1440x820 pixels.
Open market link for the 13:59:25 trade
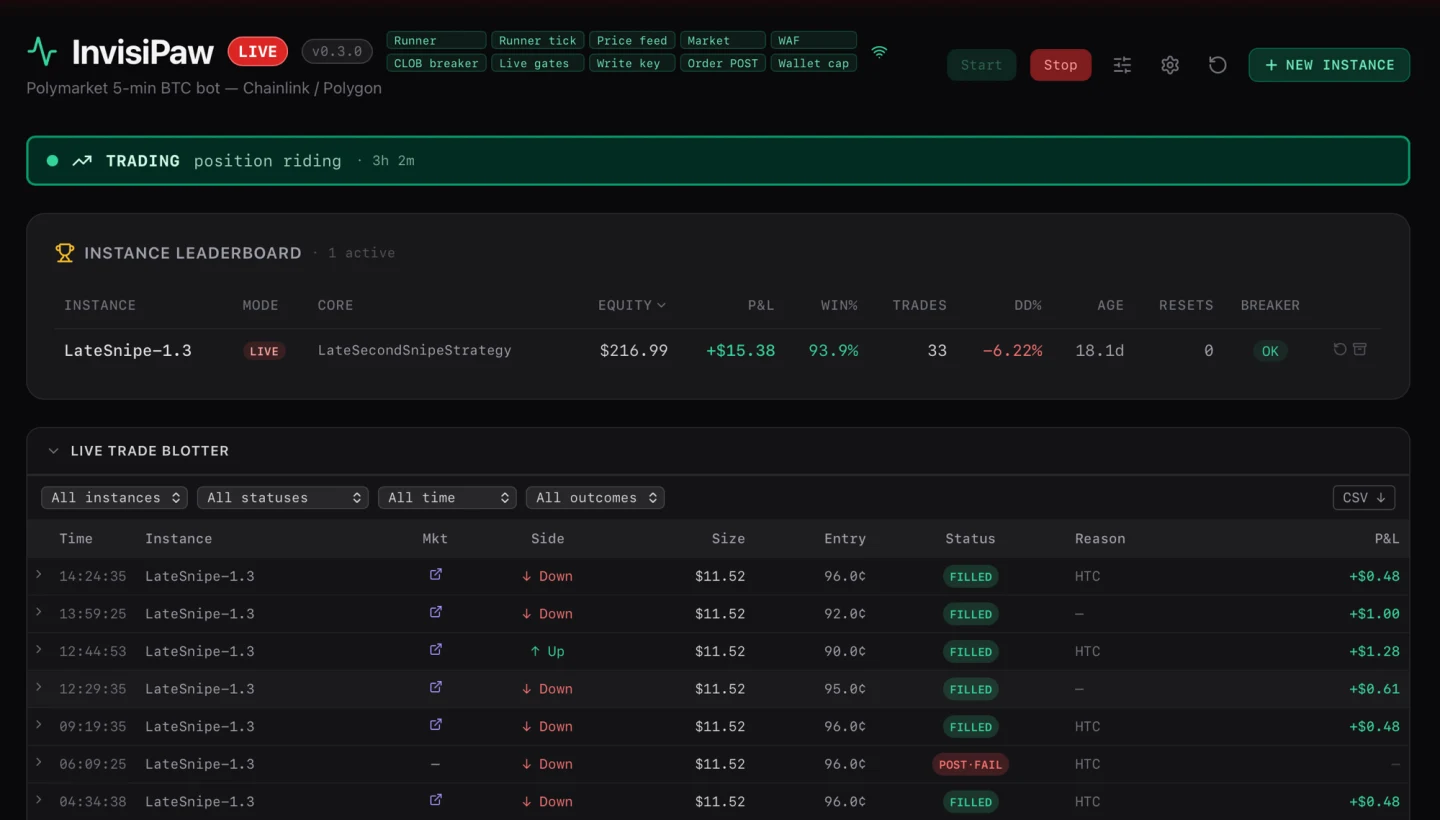point(435,612)
